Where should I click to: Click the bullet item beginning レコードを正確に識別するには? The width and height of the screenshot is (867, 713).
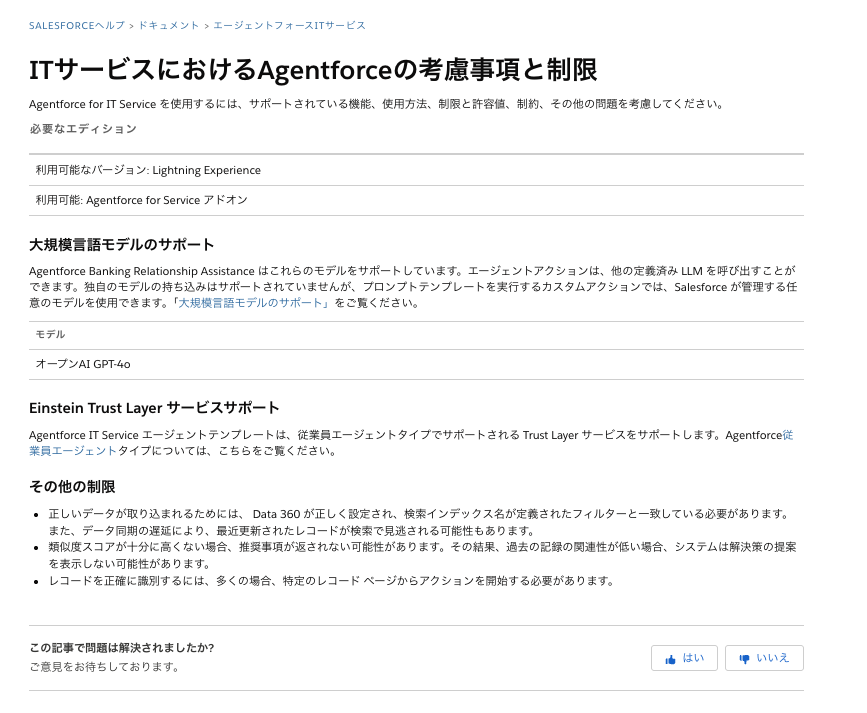pyautogui.click(x=332, y=581)
